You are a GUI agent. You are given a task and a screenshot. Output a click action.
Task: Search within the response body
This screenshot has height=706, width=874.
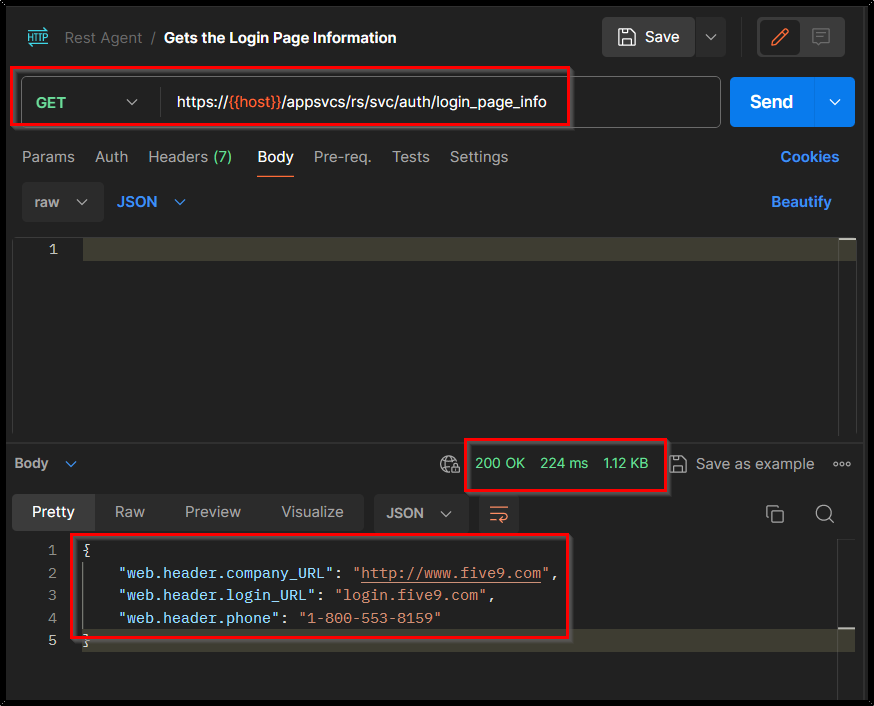[x=824, y=514]
